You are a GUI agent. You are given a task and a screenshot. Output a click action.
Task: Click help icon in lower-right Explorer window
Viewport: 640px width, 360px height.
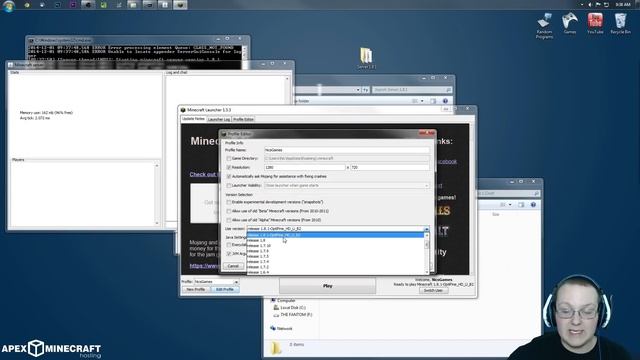click(533, 204)
